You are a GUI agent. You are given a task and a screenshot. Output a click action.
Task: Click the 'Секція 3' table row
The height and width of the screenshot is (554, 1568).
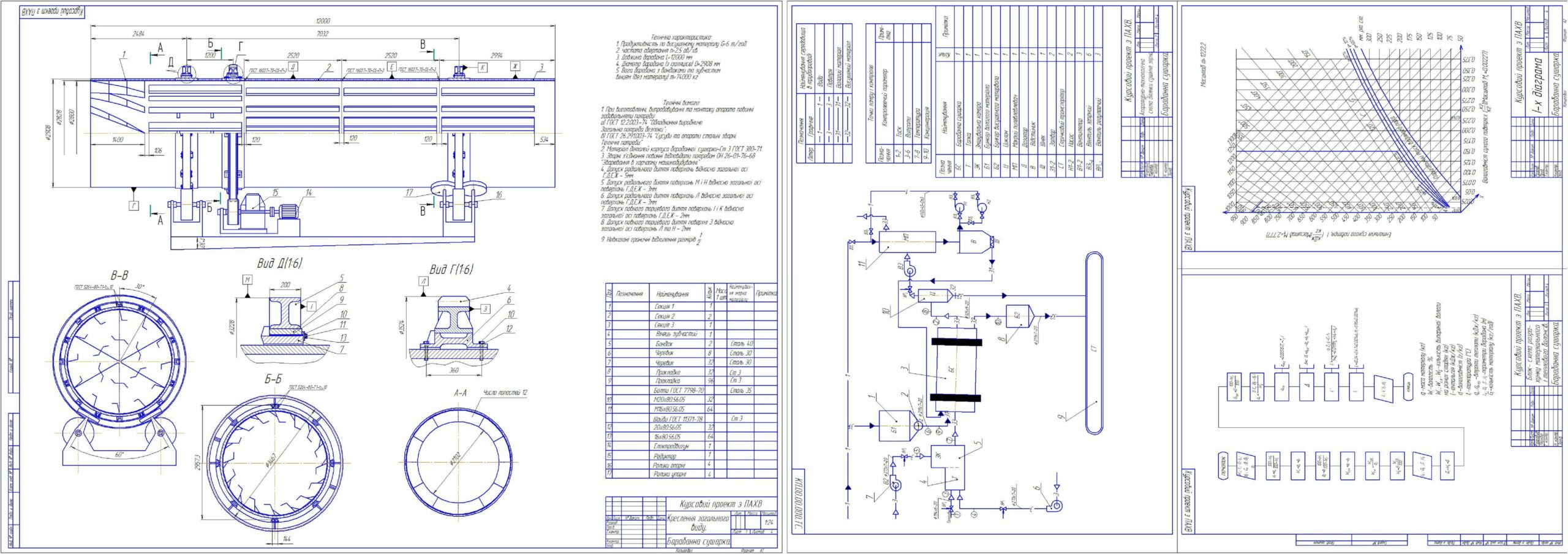coord(691,324)
